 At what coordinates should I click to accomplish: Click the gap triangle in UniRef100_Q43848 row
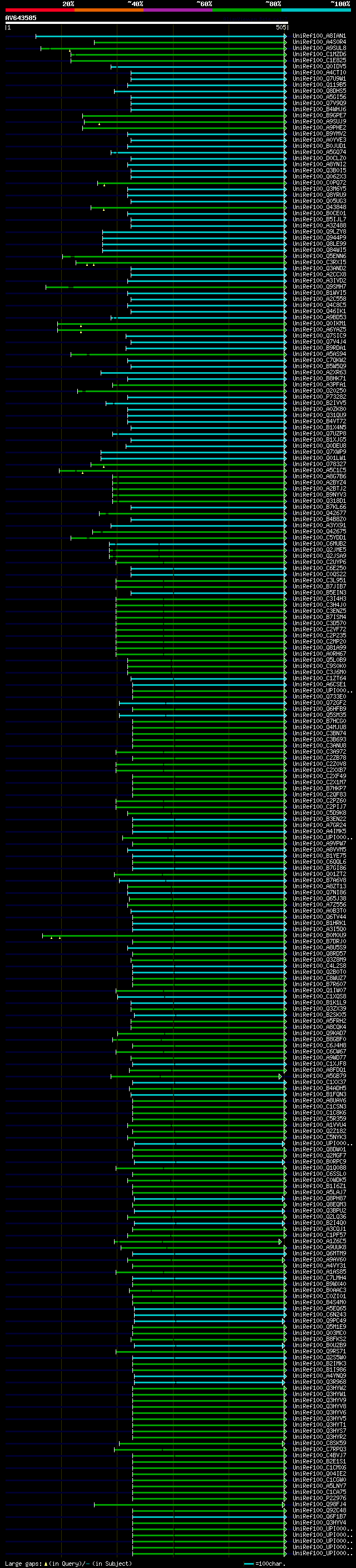[x=103, y=209]
